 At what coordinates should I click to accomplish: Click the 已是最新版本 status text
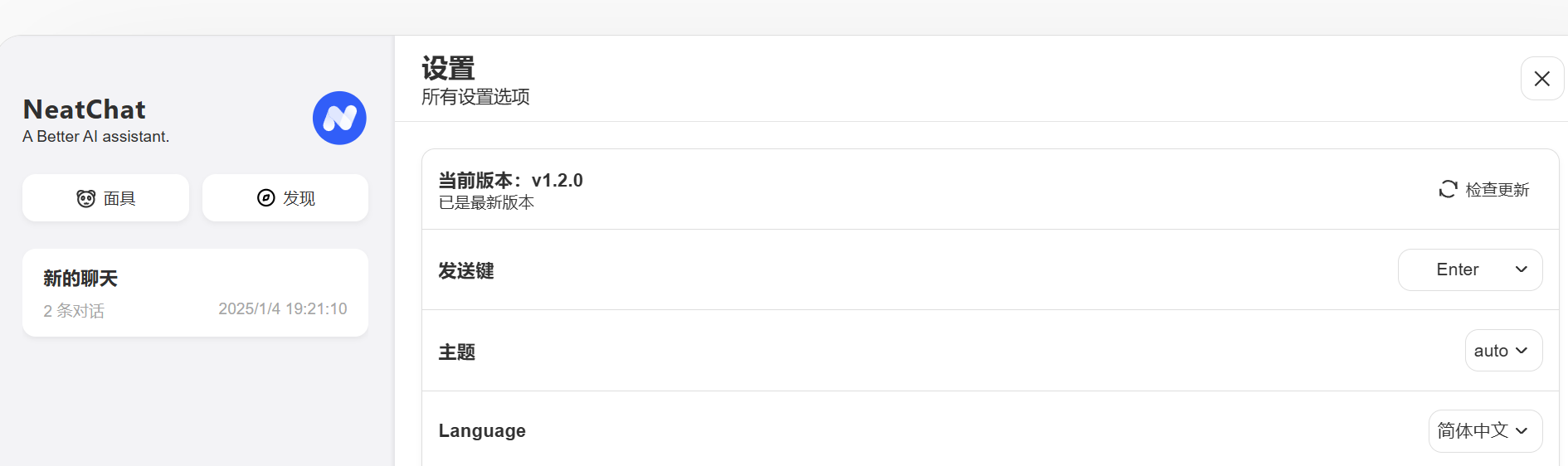[x=486, y=202]
